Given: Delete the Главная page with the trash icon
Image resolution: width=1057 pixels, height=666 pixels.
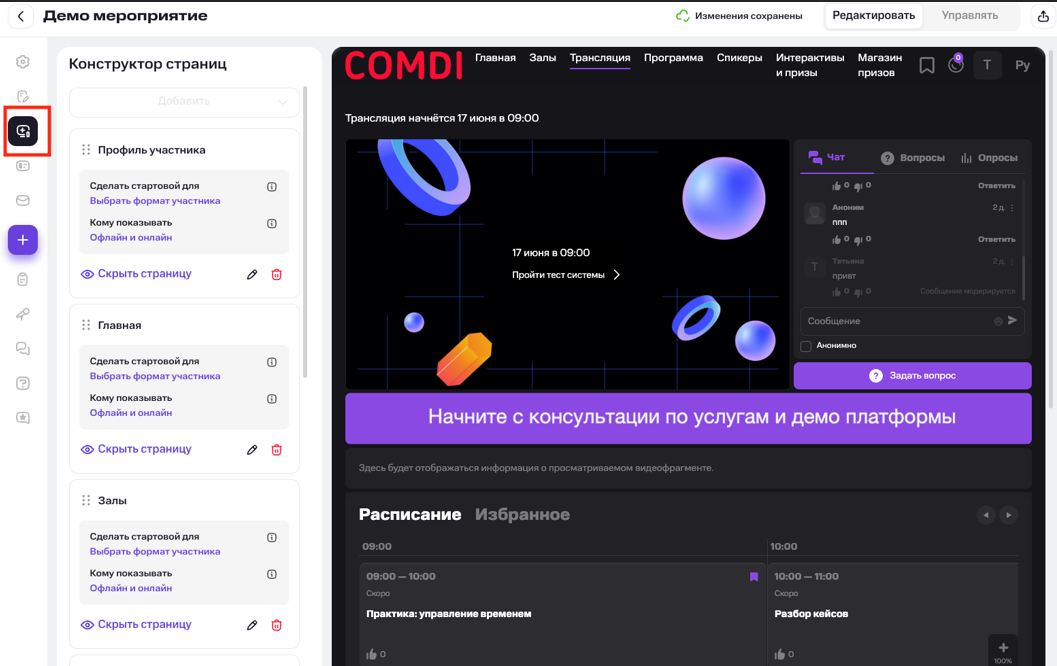Looking at the screenshot, I should click(276, 450).
